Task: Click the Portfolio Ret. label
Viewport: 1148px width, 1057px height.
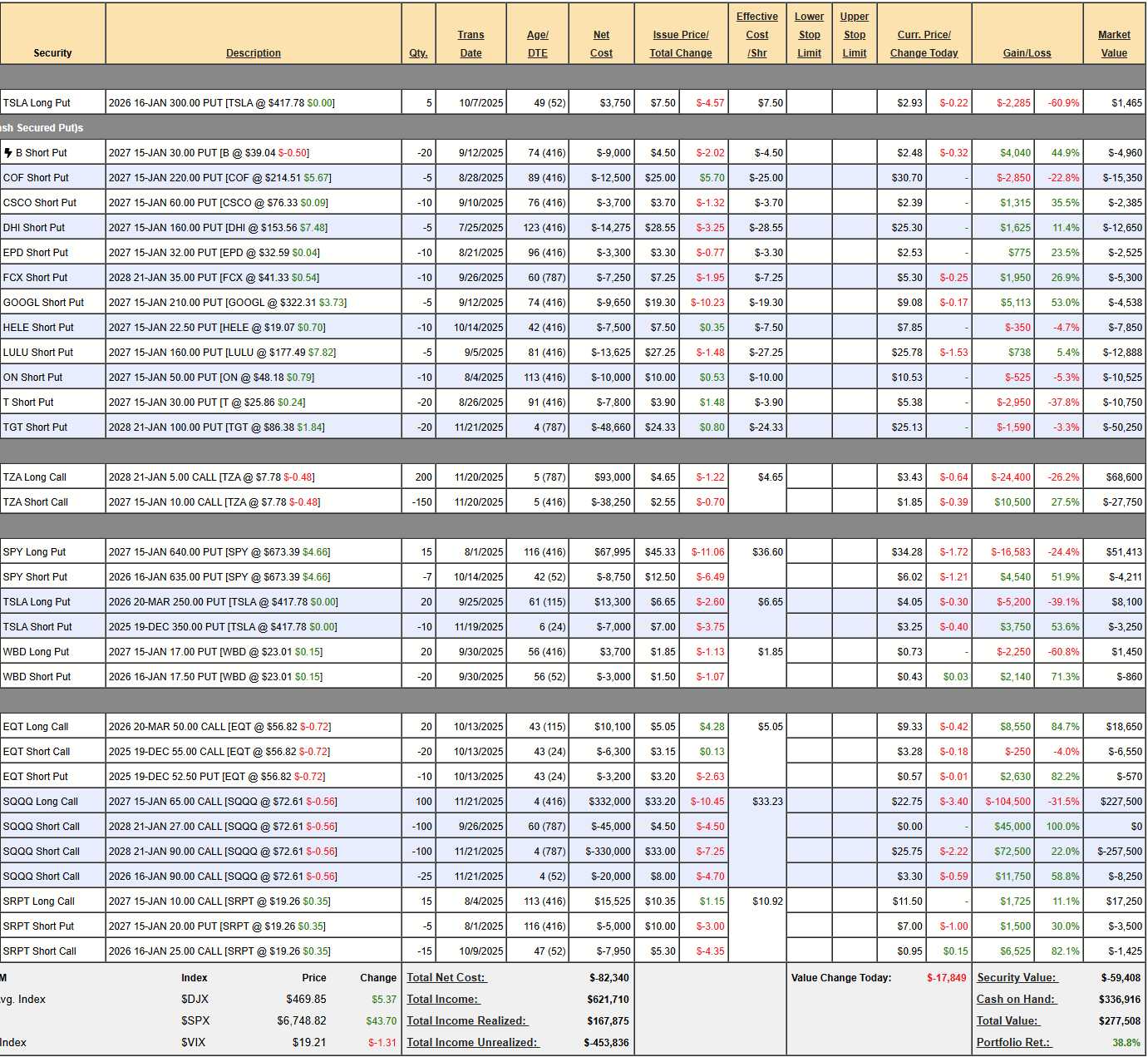Action: (1013, 1042)
